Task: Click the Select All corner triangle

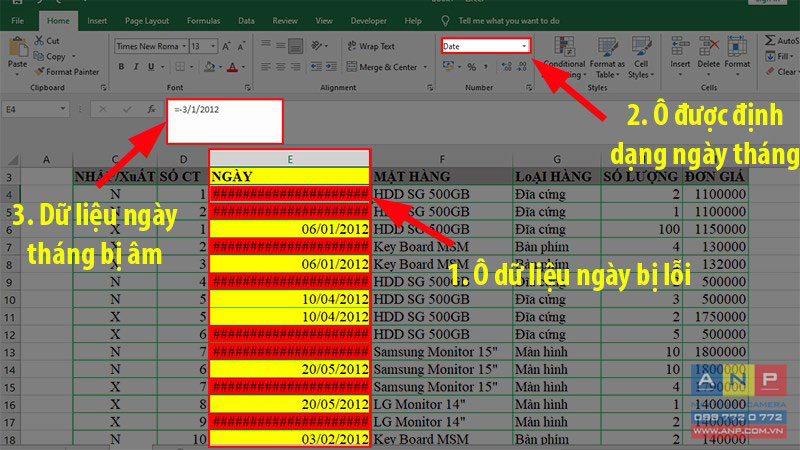Action: click(11, 160)
